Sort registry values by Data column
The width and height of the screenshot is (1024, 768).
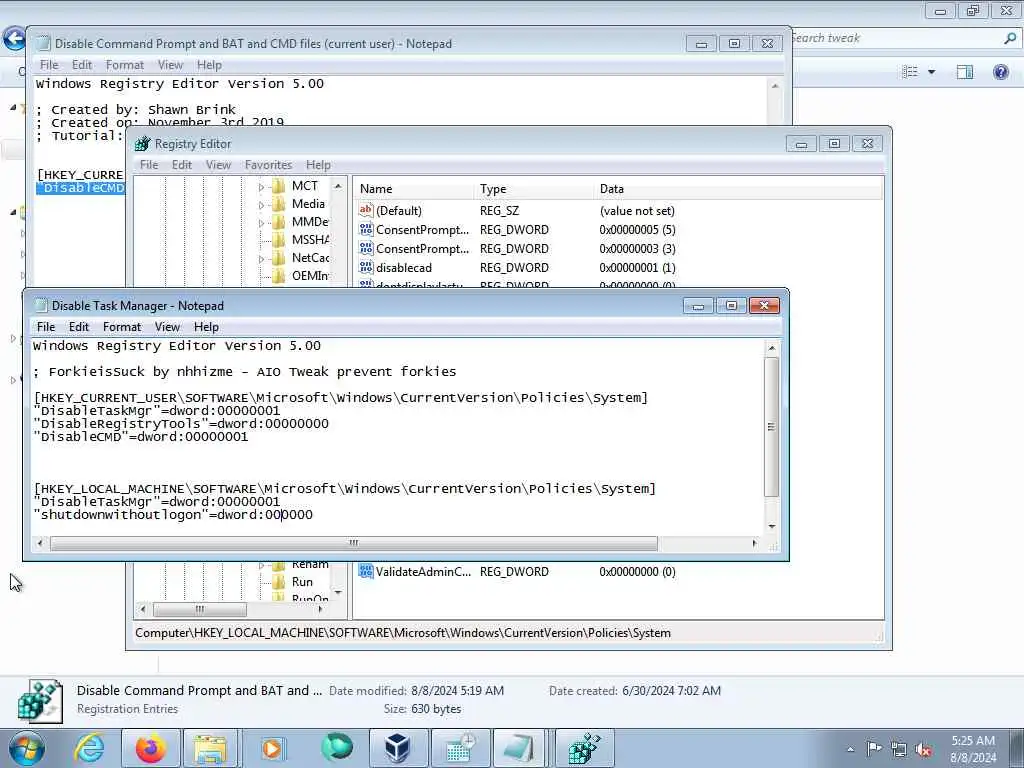[x=738, y=189]
